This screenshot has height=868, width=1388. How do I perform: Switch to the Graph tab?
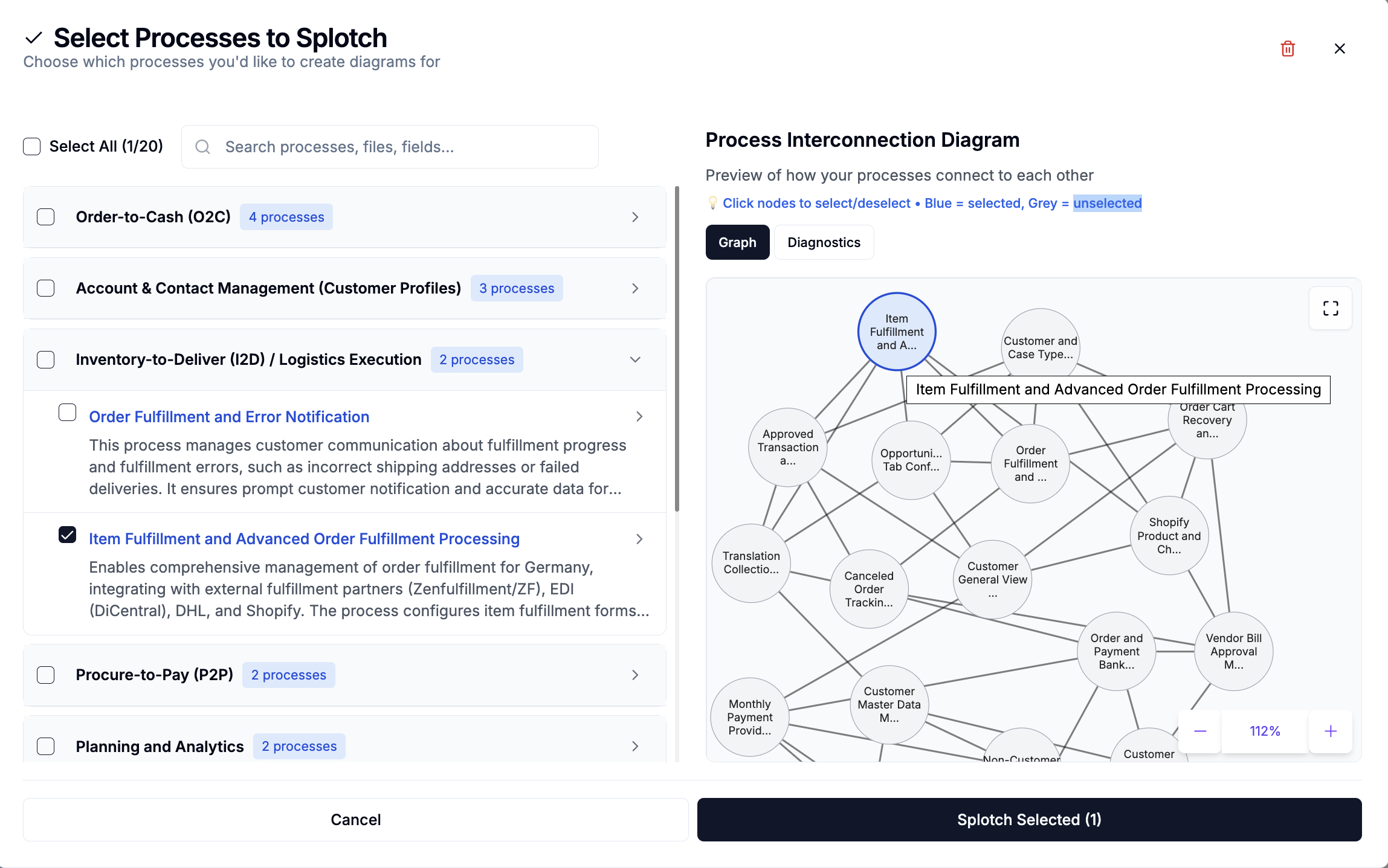737,242
